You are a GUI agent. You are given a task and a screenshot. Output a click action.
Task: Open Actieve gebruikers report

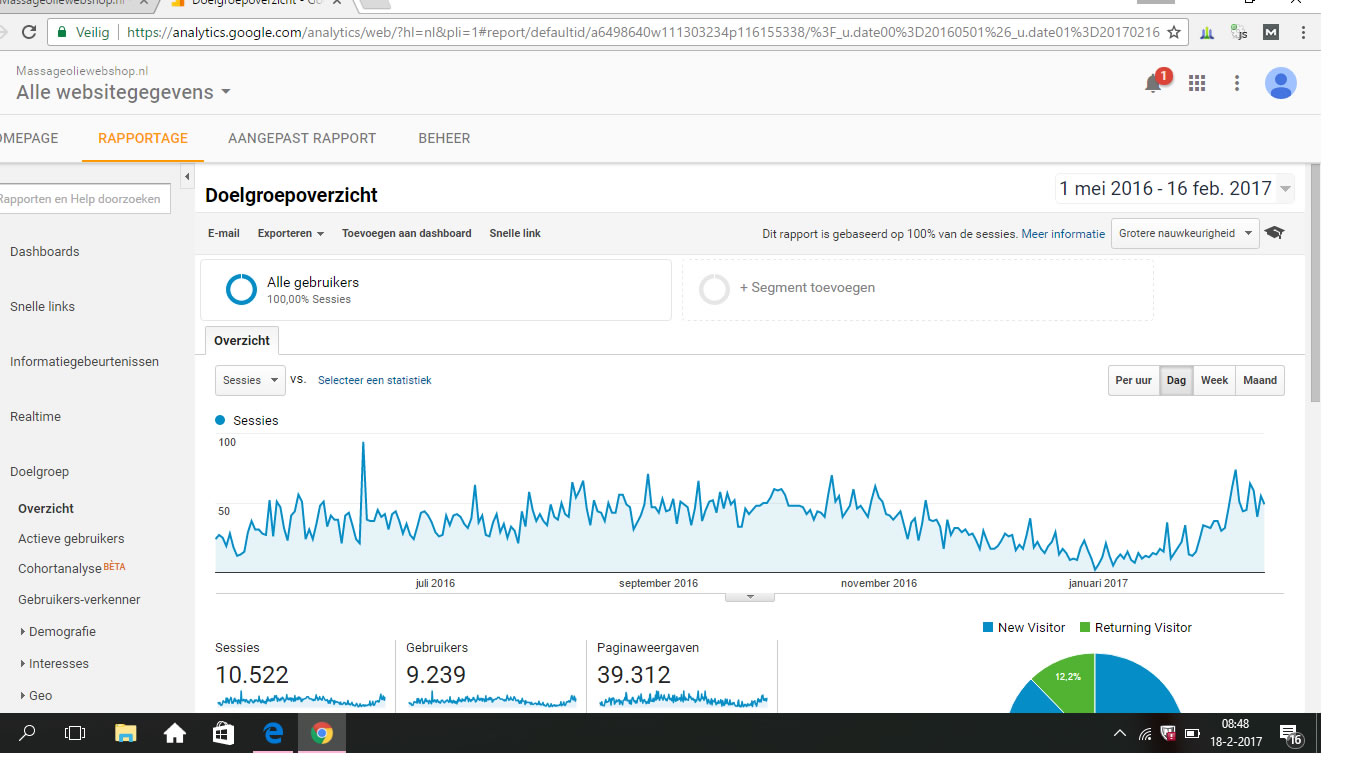pyautogui.click(x=71, y=539)
